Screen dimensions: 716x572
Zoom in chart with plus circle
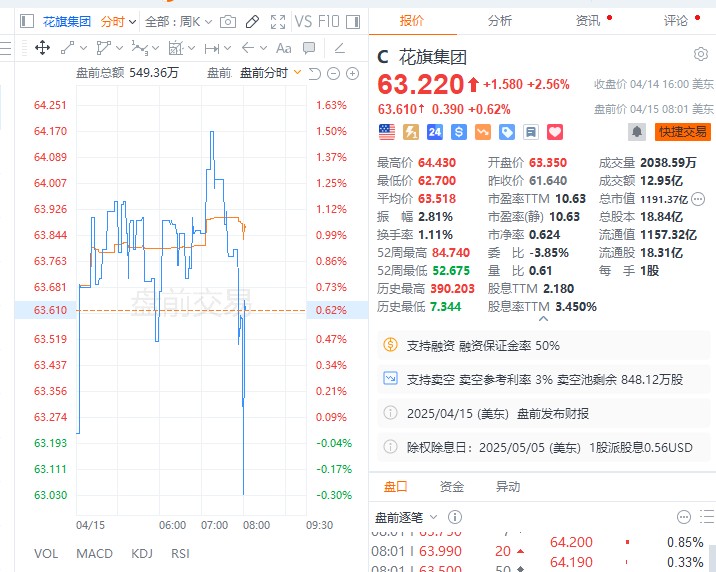click(x=353, y=73)
